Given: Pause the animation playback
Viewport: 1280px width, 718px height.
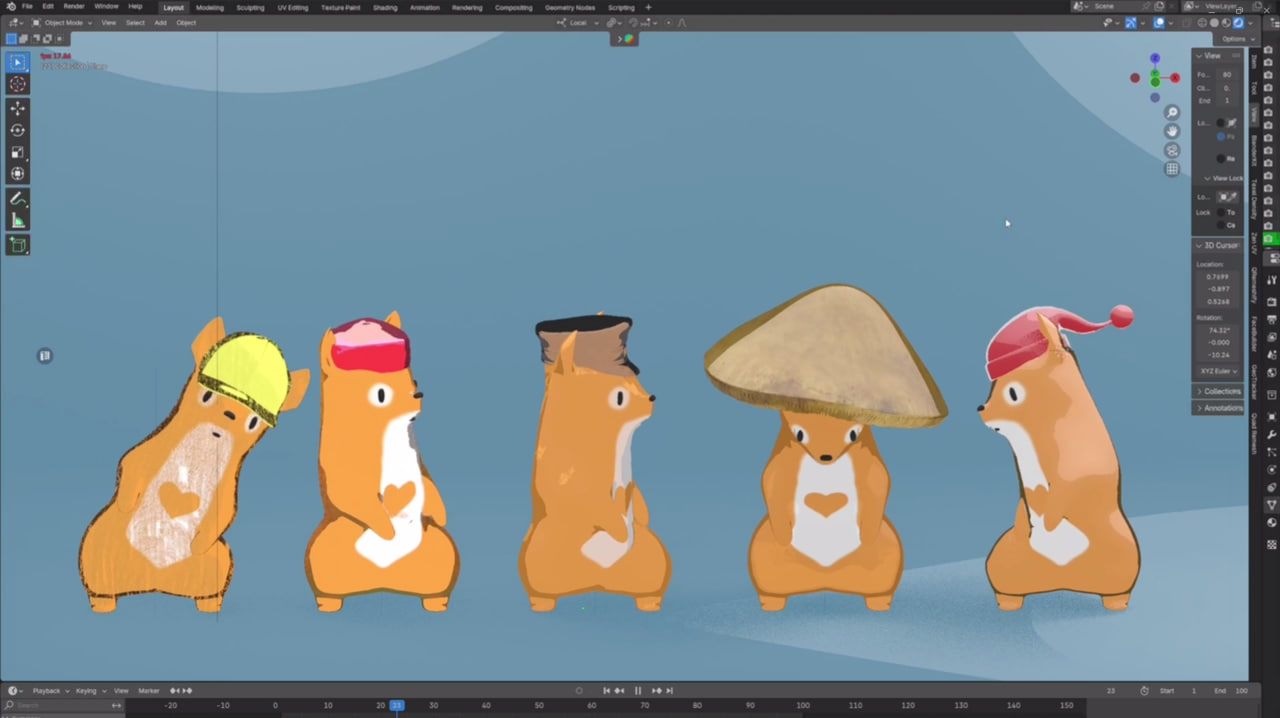Looking at the screenshot, I should (x=638, y=690).
